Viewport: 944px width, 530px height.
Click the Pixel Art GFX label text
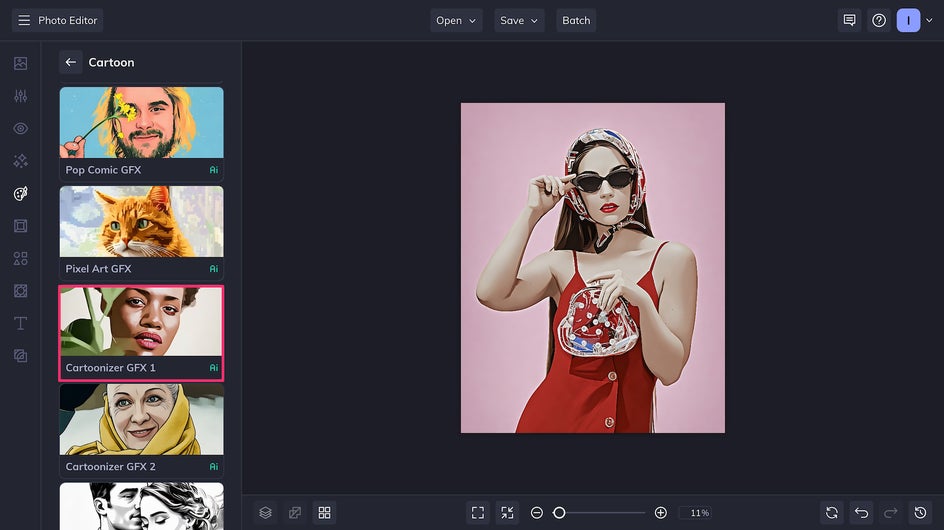pos(98,269)
